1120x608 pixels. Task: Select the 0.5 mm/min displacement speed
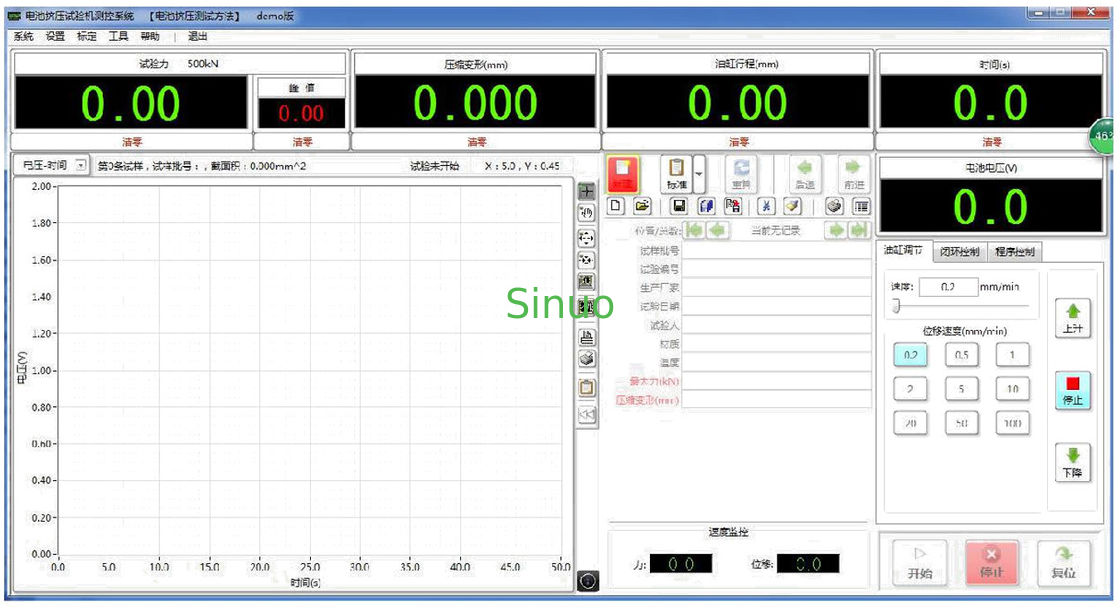pos(961,355)
